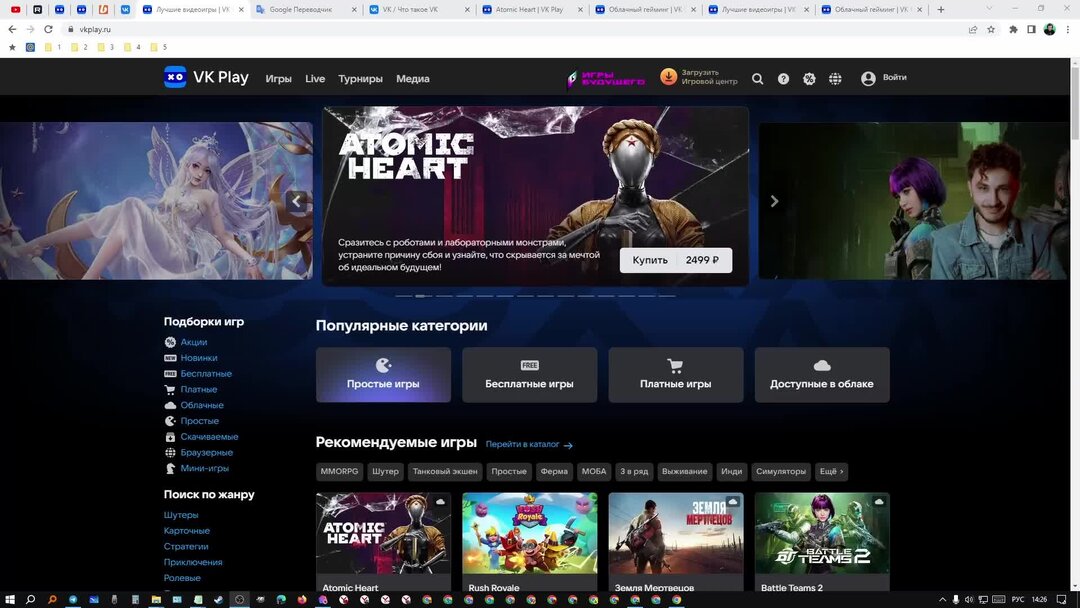Reload the page in browser toolbar

[48, 30]
